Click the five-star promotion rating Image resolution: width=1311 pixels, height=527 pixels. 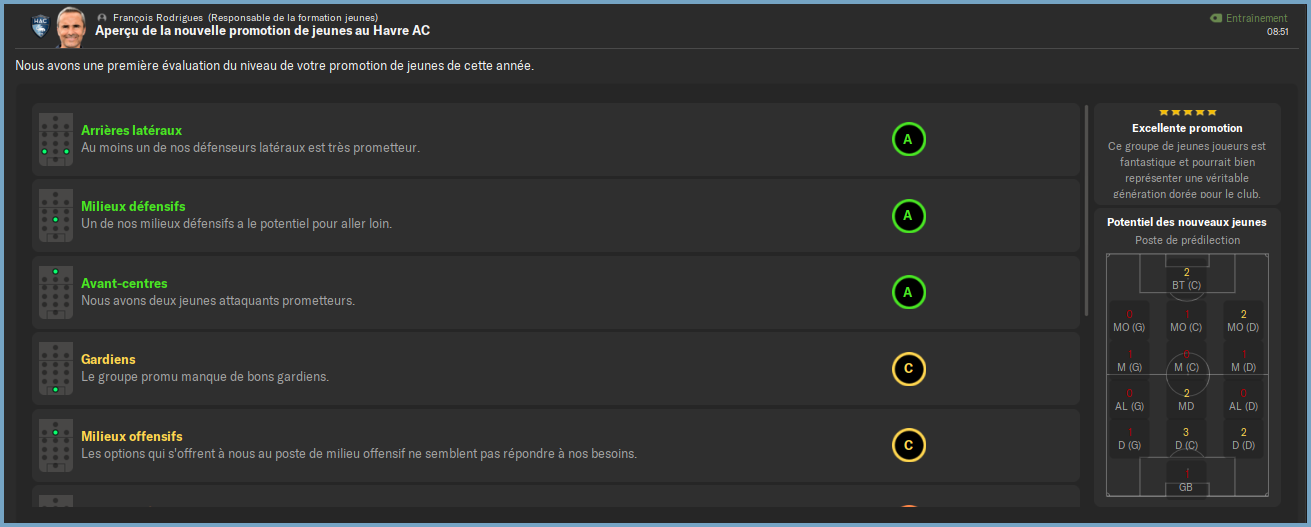[x=1187, y=112]
